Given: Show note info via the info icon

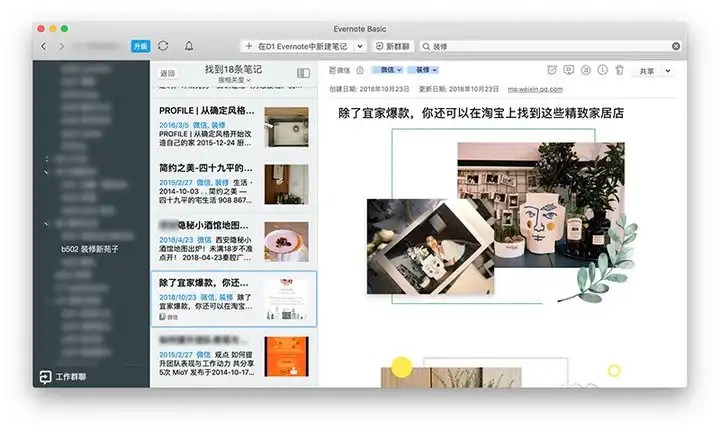Looking at the screenshot, I should pos(602,70).
